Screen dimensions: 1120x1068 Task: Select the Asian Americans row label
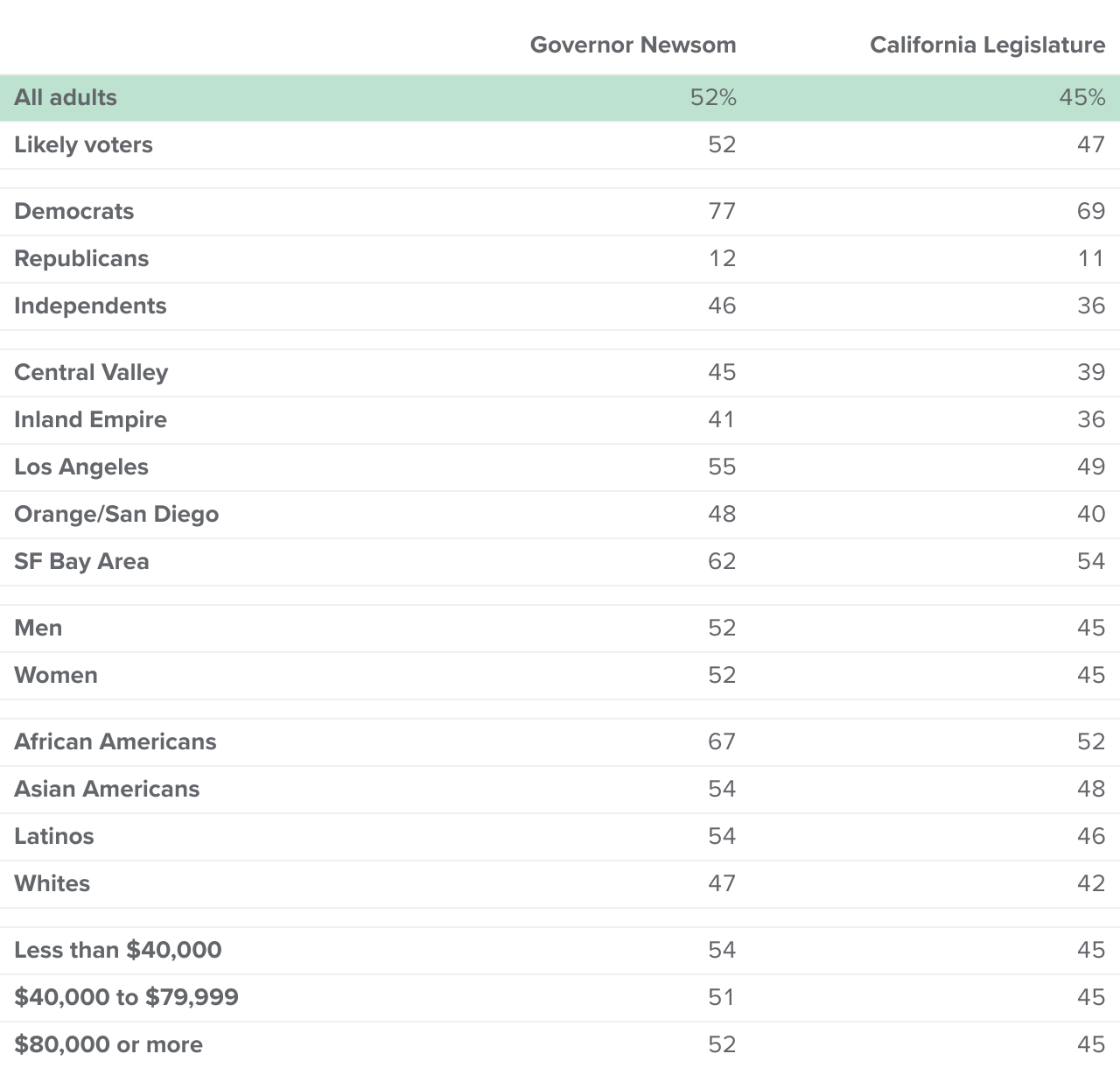[107, 789]
